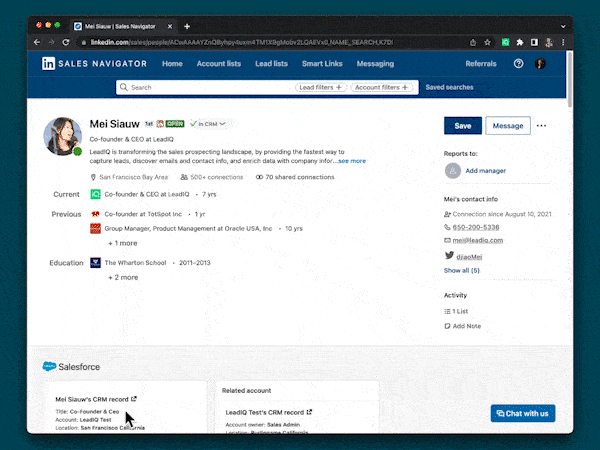Open the Extensions puzzle icon
The height and width of the screenshot is (450, 600).
[x=520, y=42]
